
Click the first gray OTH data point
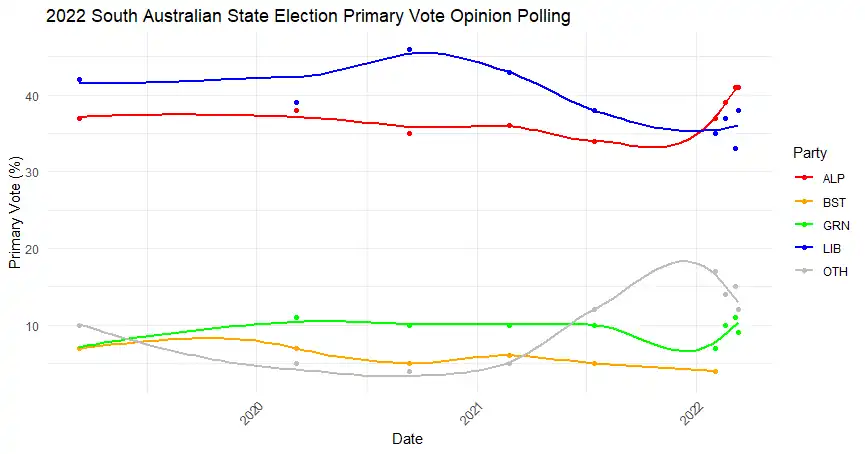[x=79, y=325]
